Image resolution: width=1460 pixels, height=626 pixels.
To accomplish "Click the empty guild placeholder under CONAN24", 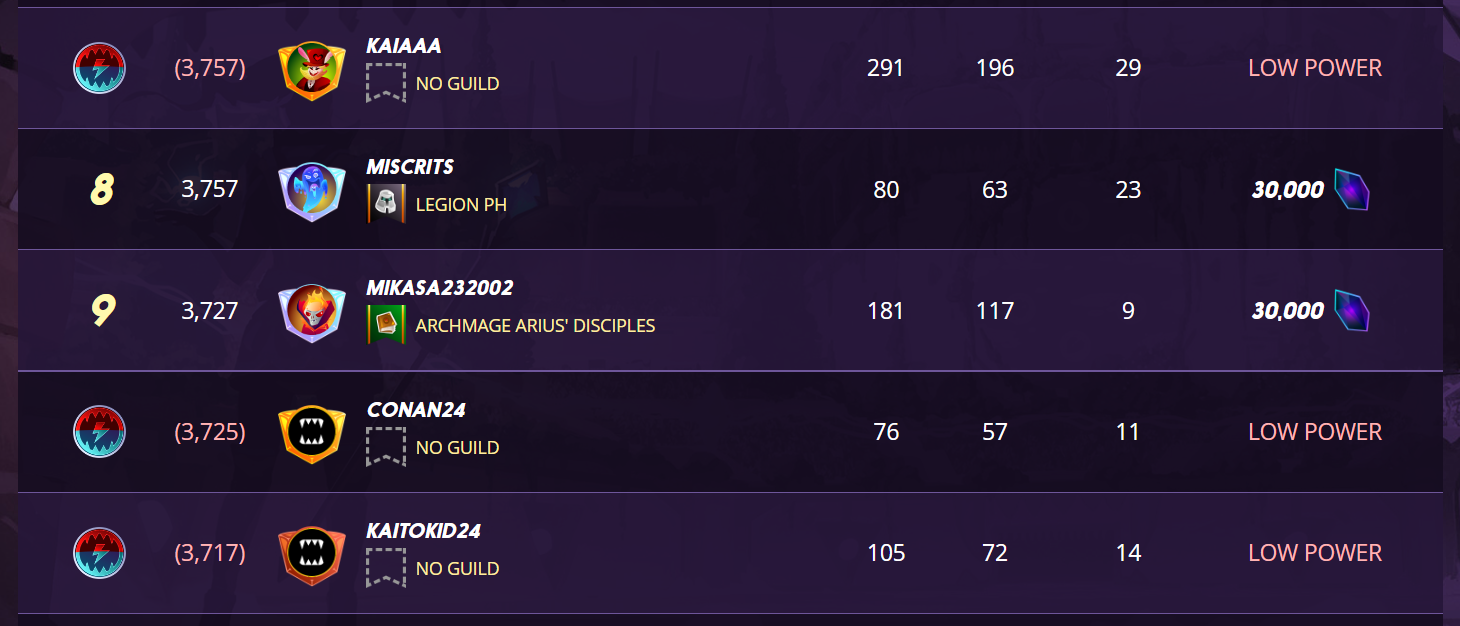I will pos(386,447).
